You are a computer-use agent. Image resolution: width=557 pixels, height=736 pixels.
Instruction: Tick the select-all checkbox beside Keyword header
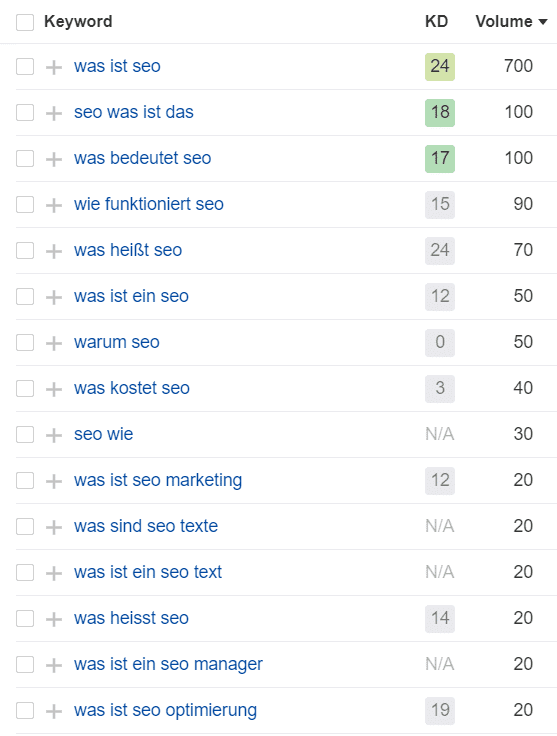click(25, 22)
